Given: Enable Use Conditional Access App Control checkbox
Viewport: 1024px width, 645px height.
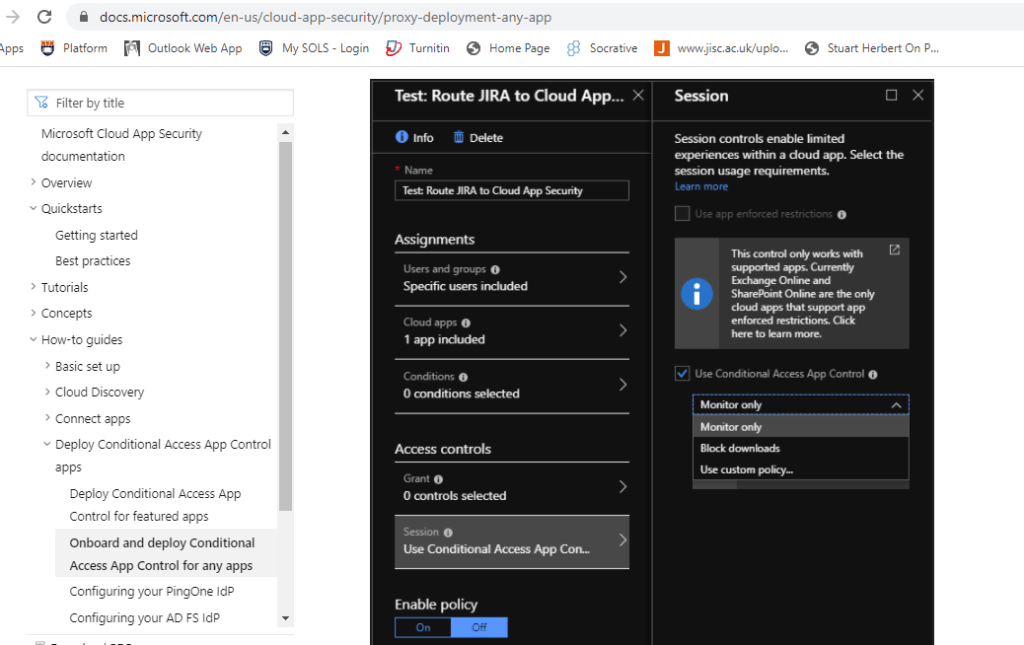Looking at the screenshot, I should [x=682, y=374].
